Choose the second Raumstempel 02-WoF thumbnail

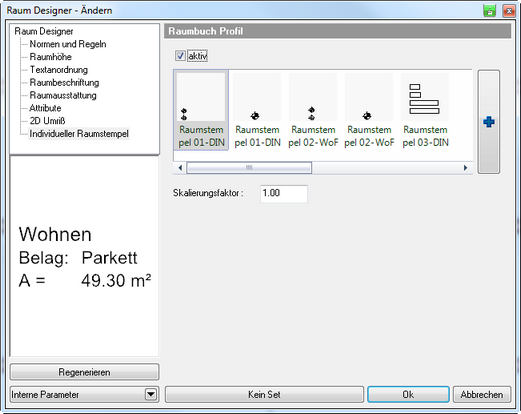(x=369, y=110)
